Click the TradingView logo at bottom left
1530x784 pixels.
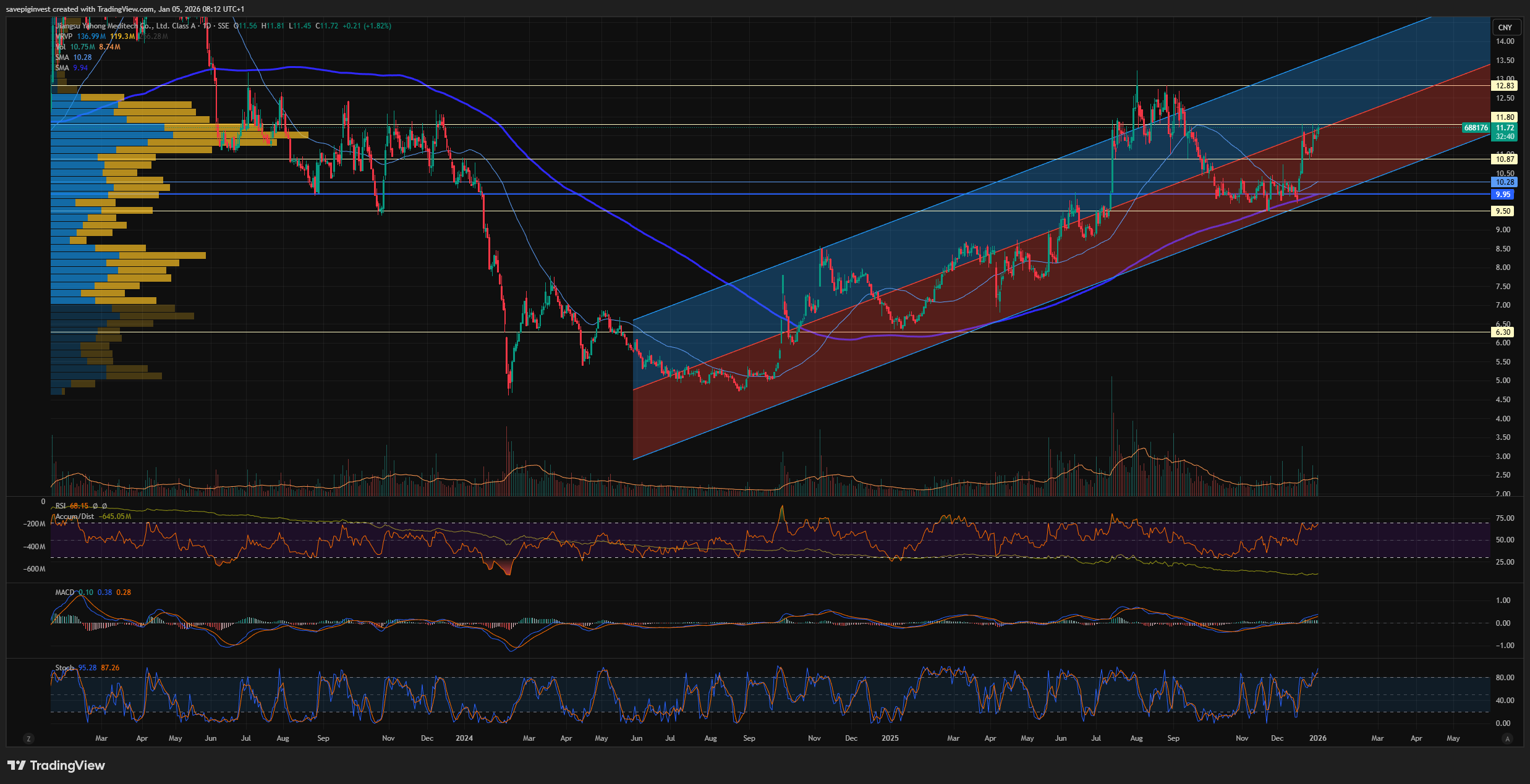[x=56, y=765]
